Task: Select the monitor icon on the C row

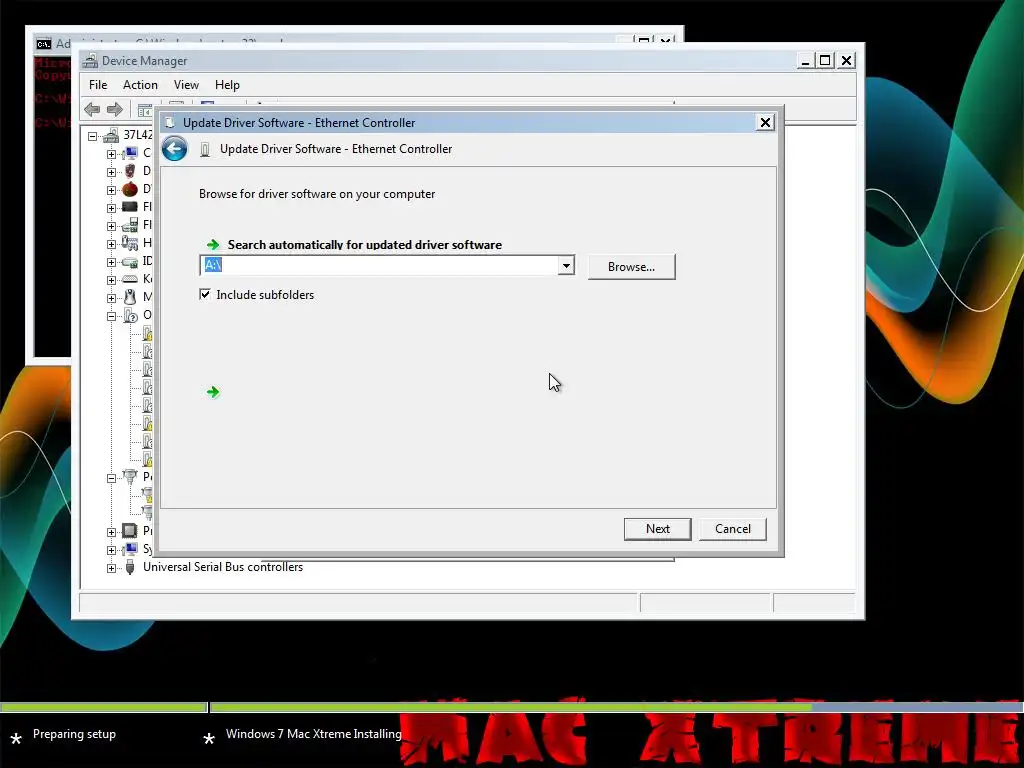Action: click(x=130, y=153)
